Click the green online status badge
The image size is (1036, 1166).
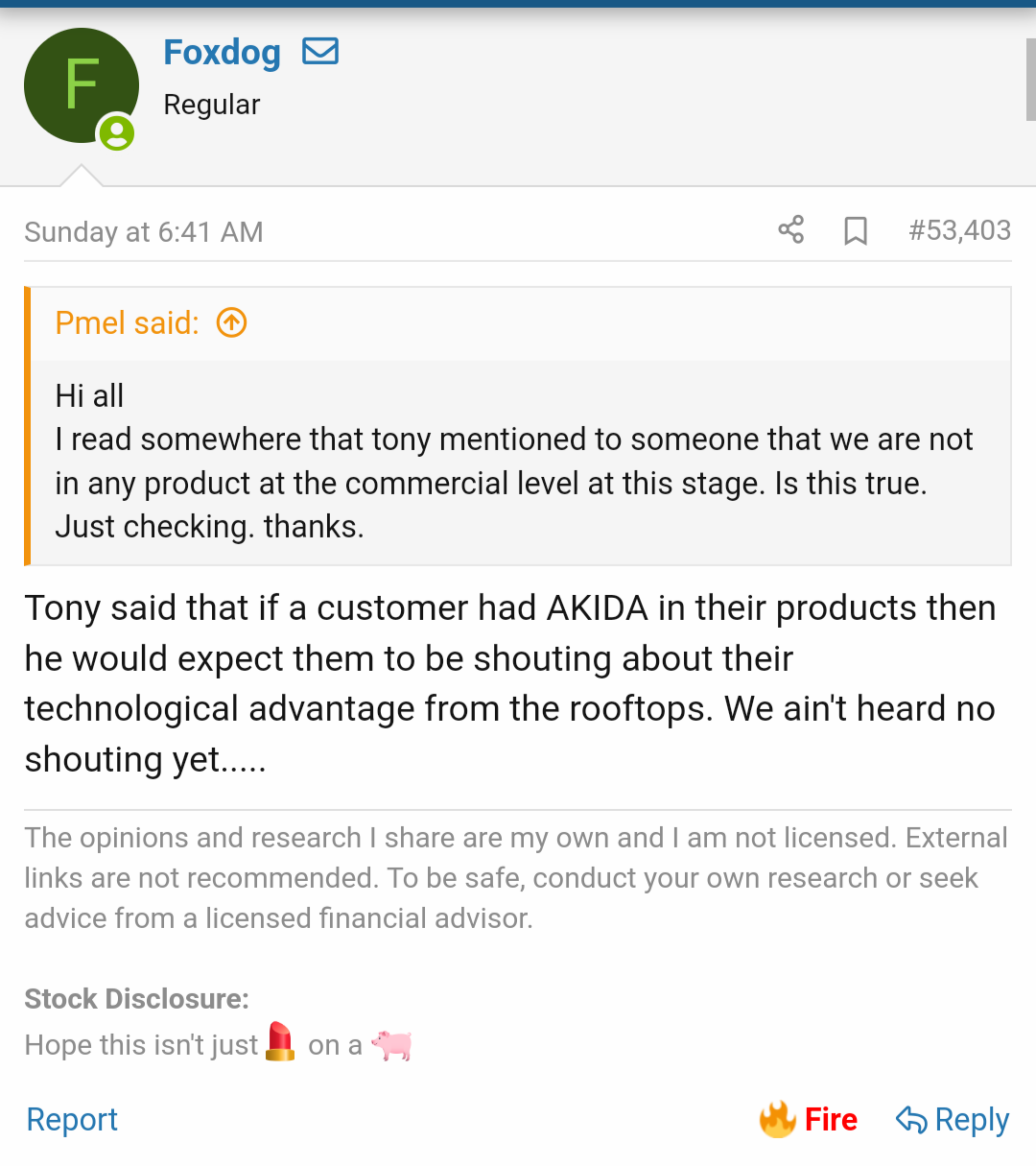117,132
